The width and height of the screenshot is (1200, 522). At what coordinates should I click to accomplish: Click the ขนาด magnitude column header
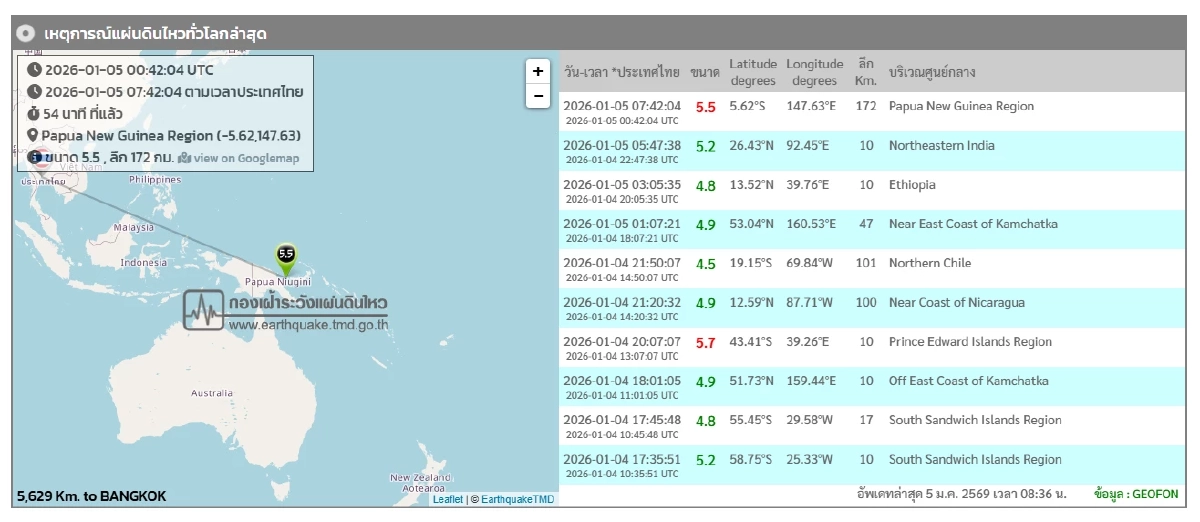(704, 72)
